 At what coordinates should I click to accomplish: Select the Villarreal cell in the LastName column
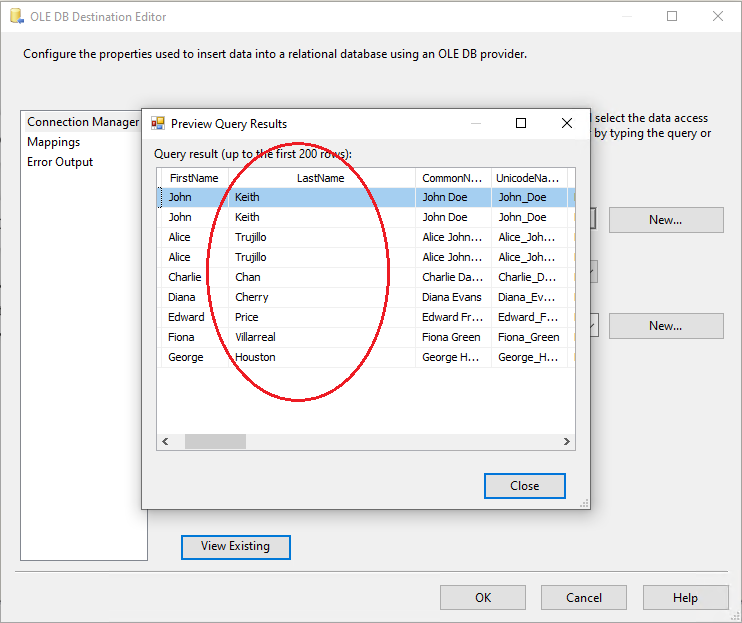pos(255,337)
